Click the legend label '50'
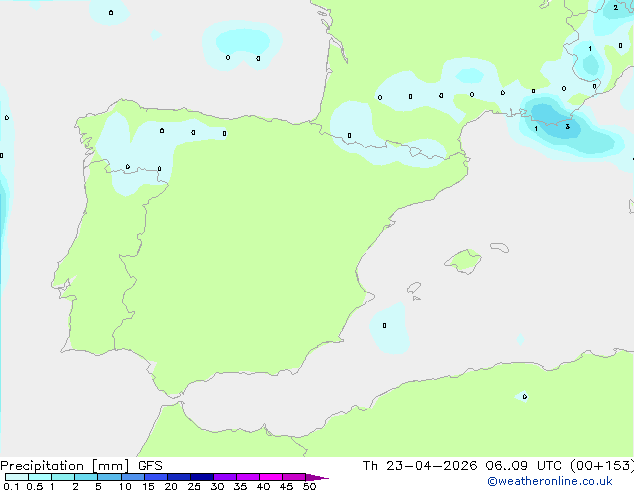This screenshot has width=634, height=490. (x=309, y=486)
